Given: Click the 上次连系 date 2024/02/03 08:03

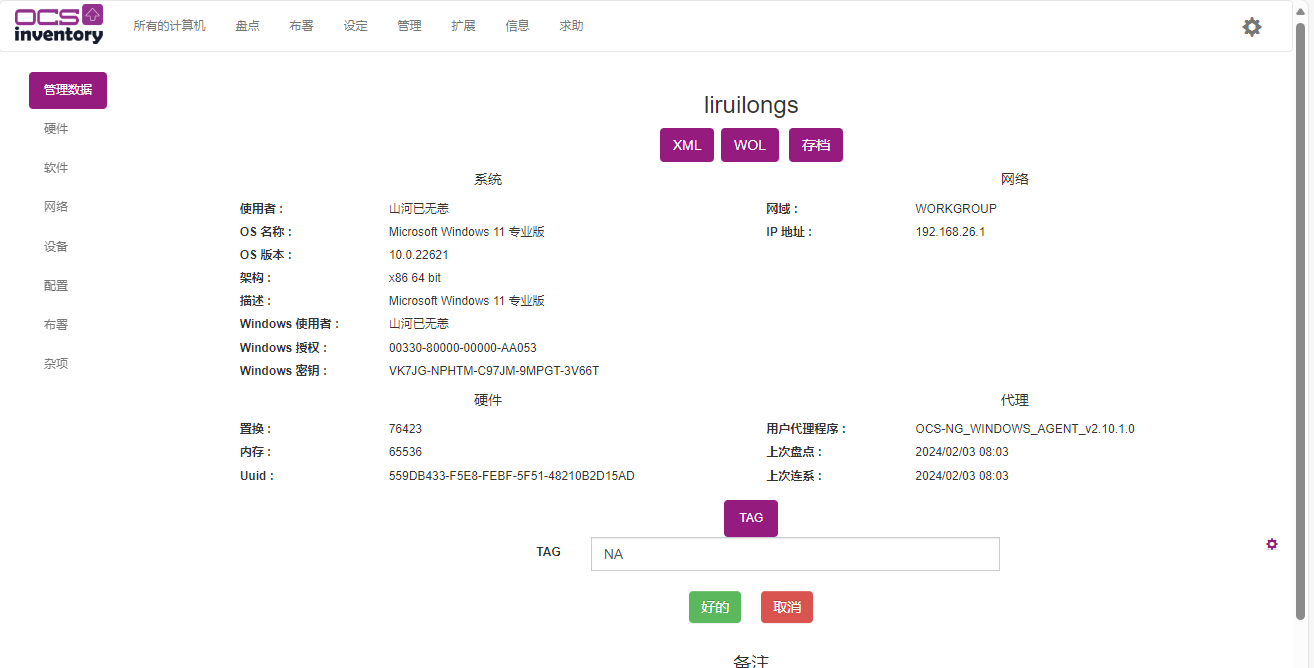Looking at the screenshot, I should 962,476.
